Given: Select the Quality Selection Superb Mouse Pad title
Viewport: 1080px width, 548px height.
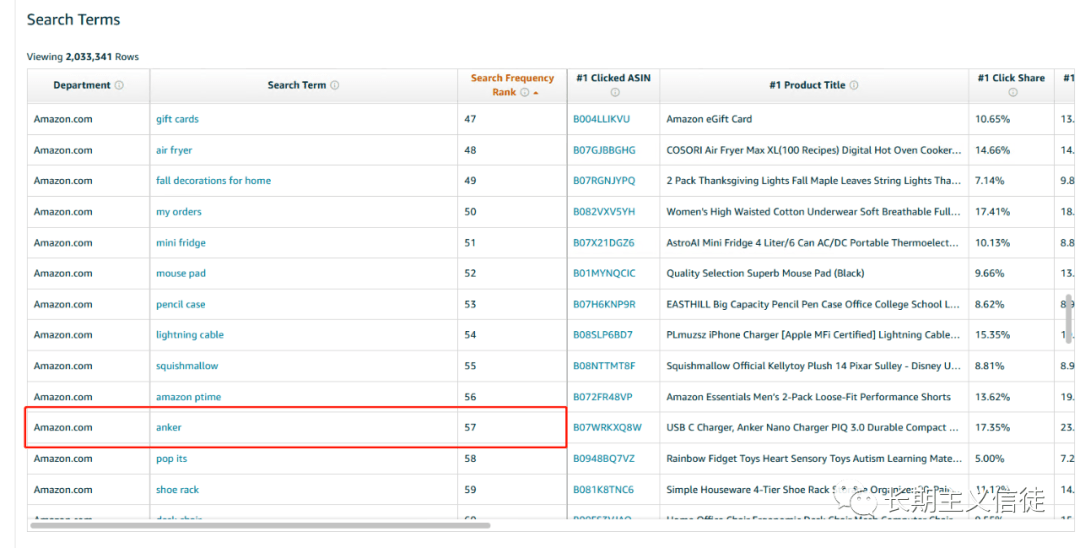Looking at the screenshot, I should click(x=765, y=273).
